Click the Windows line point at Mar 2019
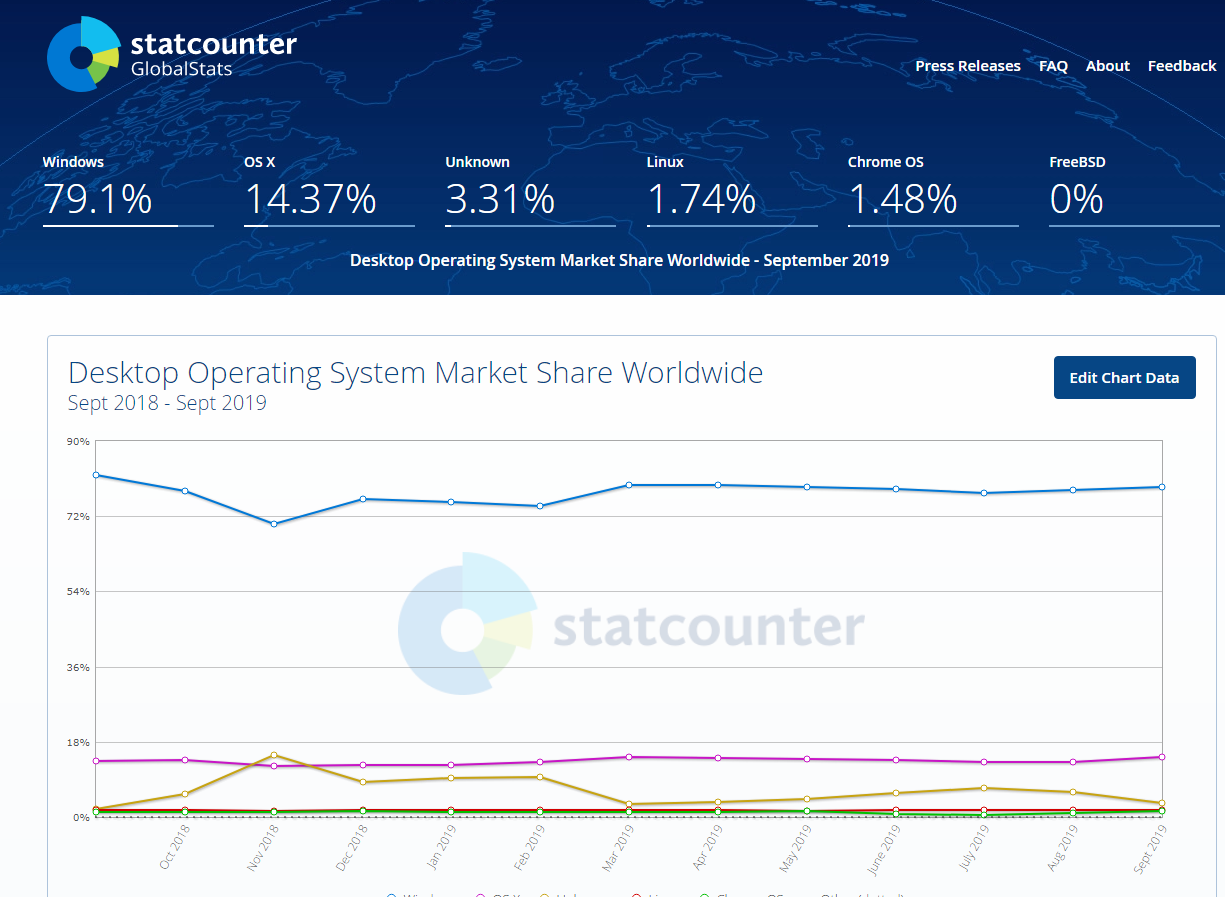Image resolution: width=1225 pixels, height=897 pixels. [629, 485]
